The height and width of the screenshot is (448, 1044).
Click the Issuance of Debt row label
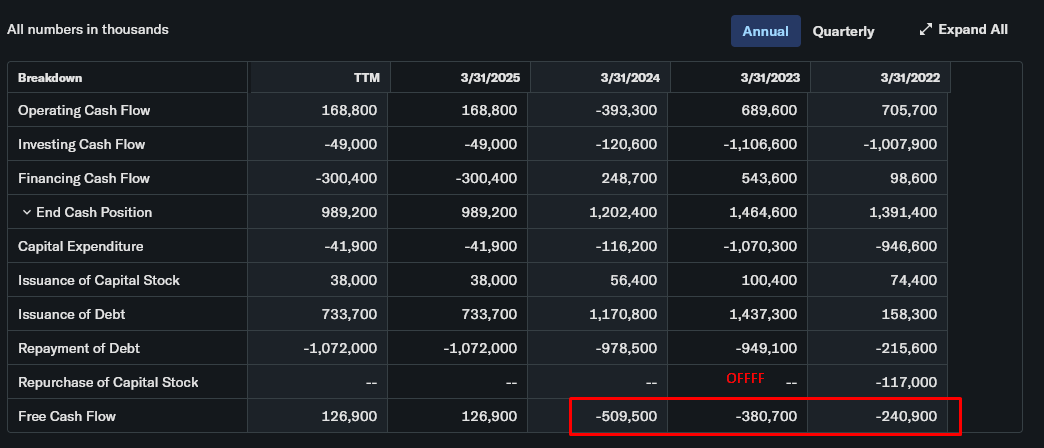71,314
